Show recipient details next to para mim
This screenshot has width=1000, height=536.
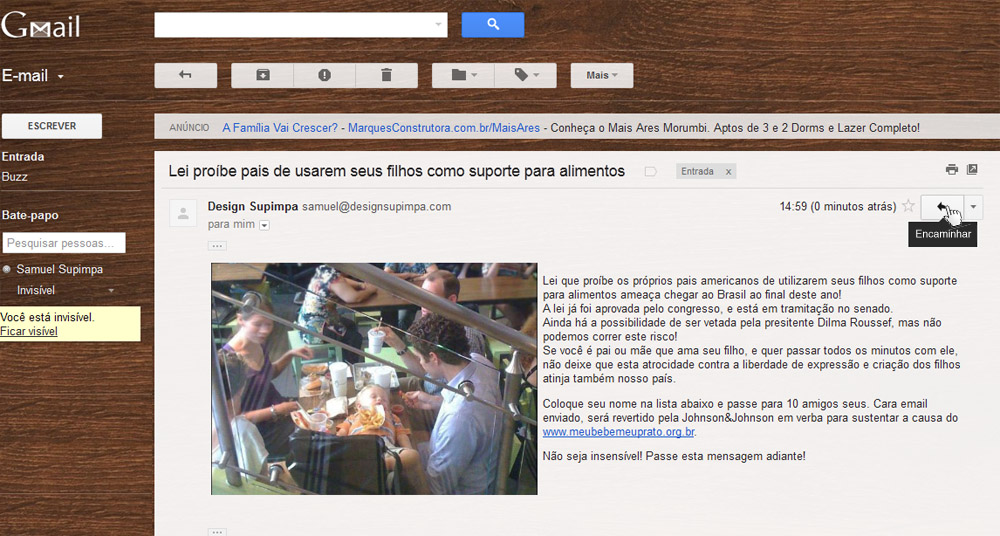click(264, 225)
